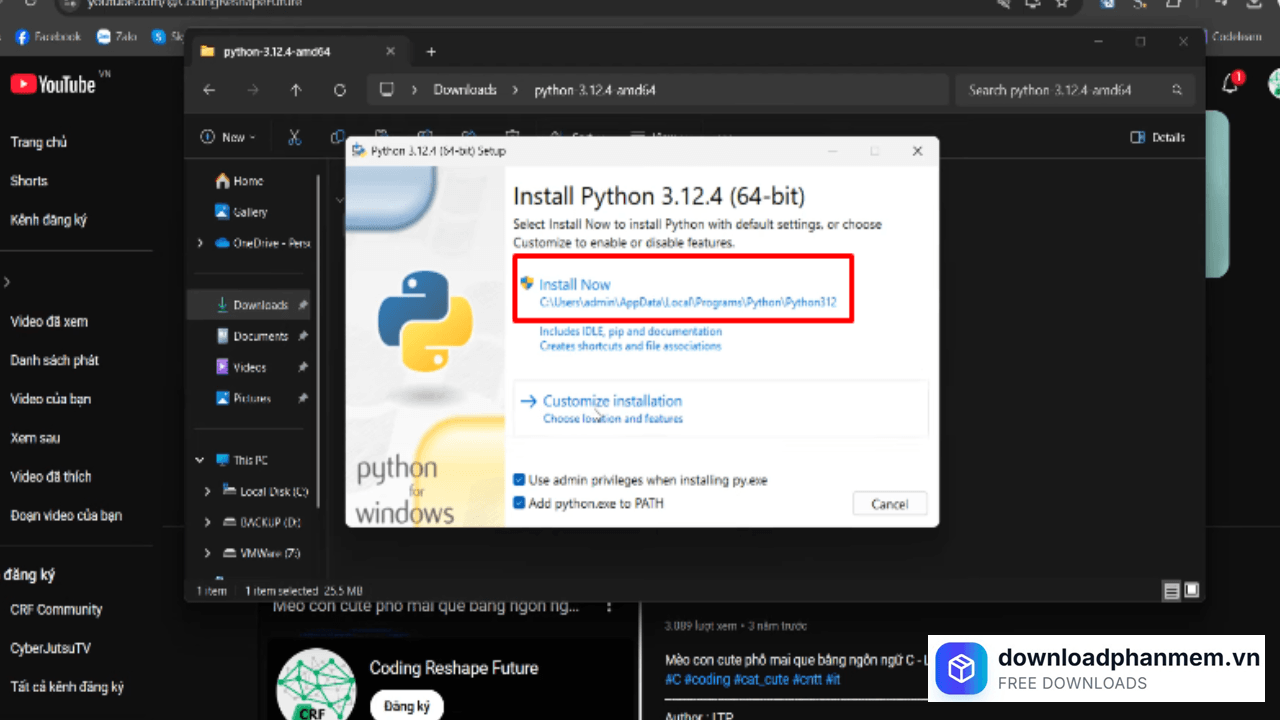Click the back arrow in File Explorer
This screenshot has width=1280, height=720.
[209, 90]
